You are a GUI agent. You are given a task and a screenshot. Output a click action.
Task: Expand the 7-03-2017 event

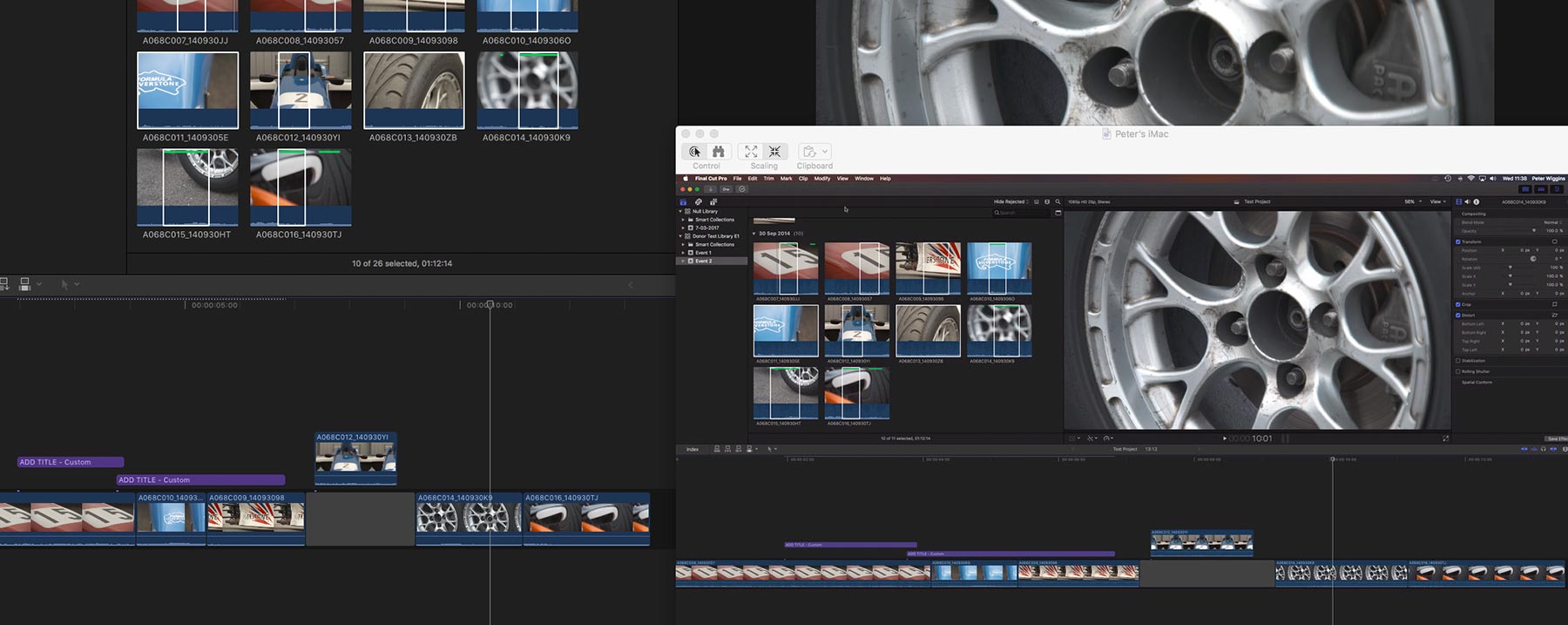click(x=683, y=228)
